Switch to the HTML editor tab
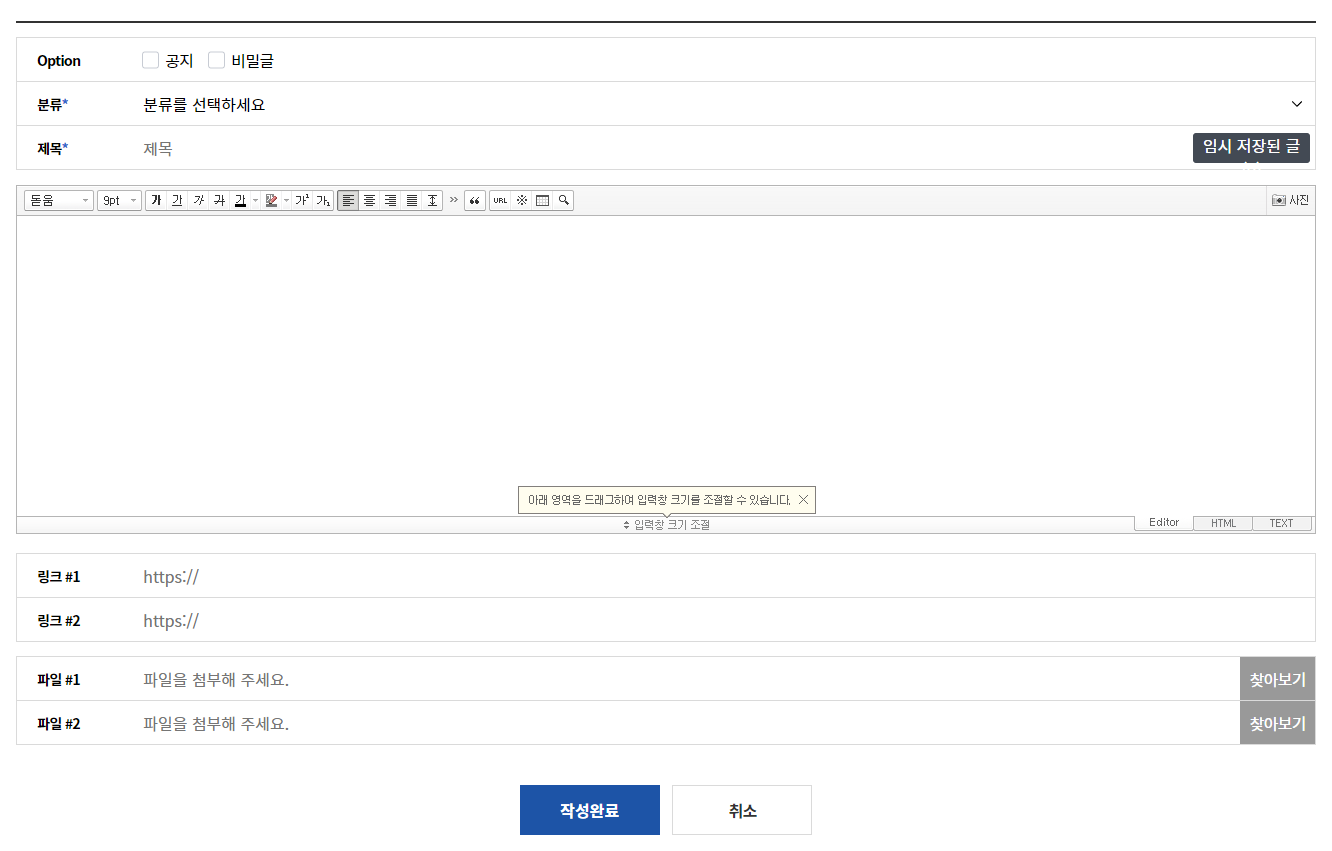Image resolution: width=1332 pixels, height=851 pixels. [x=1223, y=523]
